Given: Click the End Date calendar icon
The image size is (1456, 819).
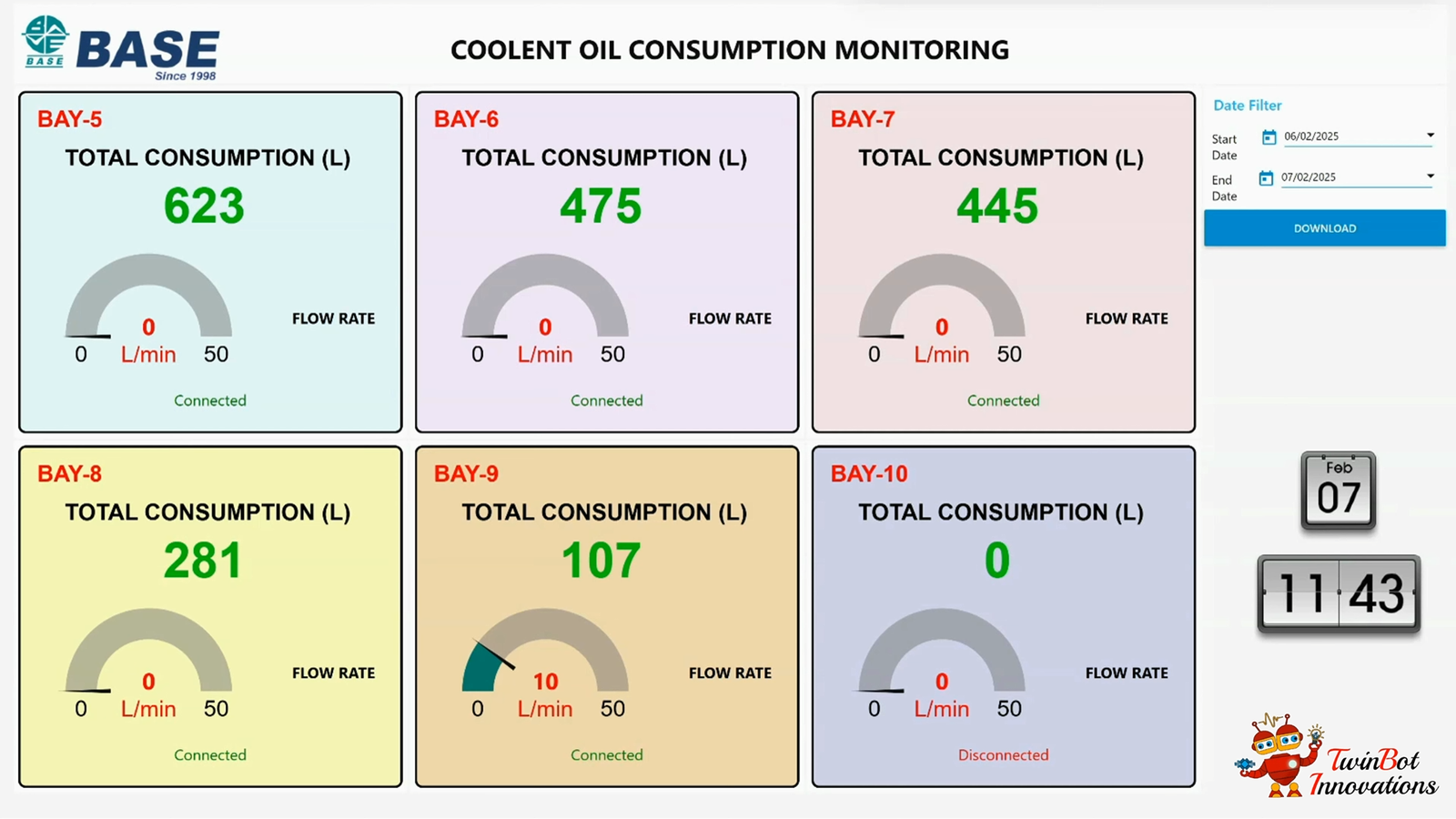Looking at the screenshot, I should [x=1265, y=178].
